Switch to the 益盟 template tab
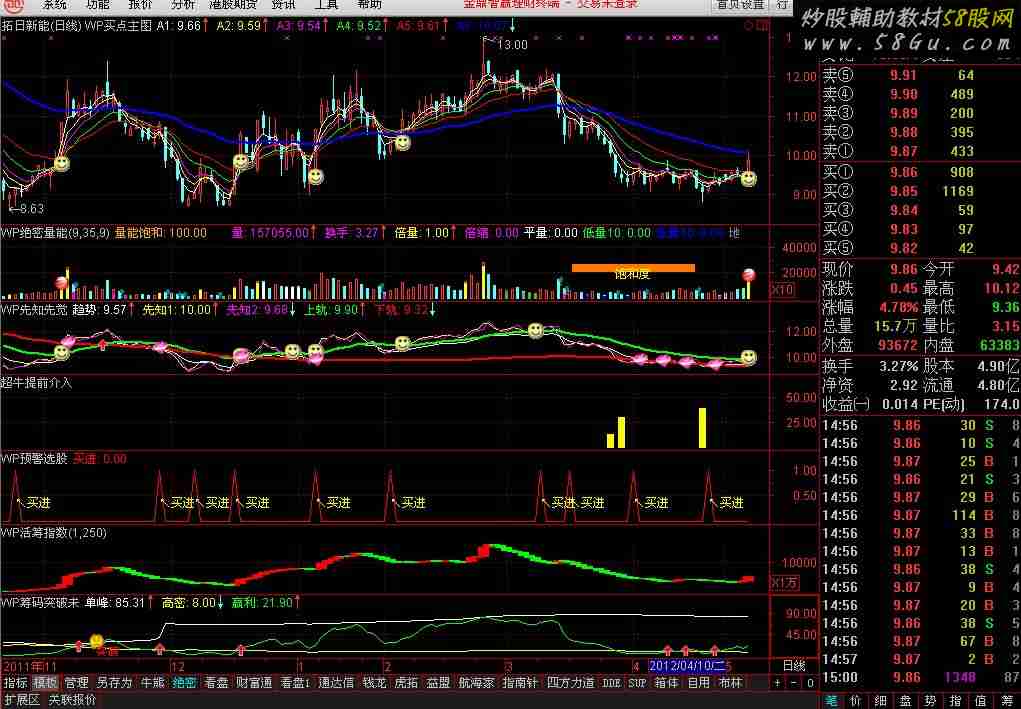Viewport: 1021px width, 709px height. 438,682
